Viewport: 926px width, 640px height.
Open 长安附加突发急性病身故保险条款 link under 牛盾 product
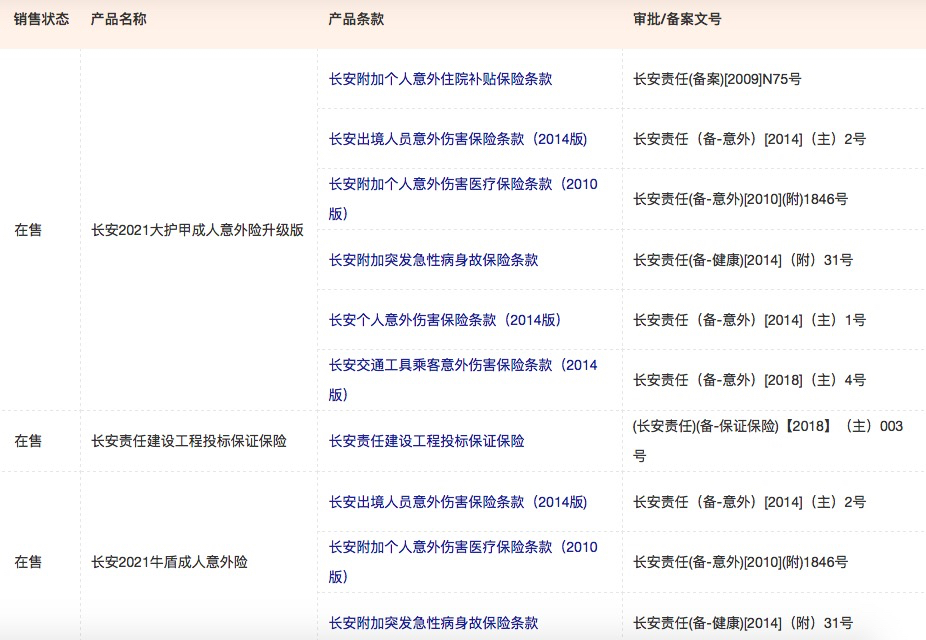click(x=433, y=623)
